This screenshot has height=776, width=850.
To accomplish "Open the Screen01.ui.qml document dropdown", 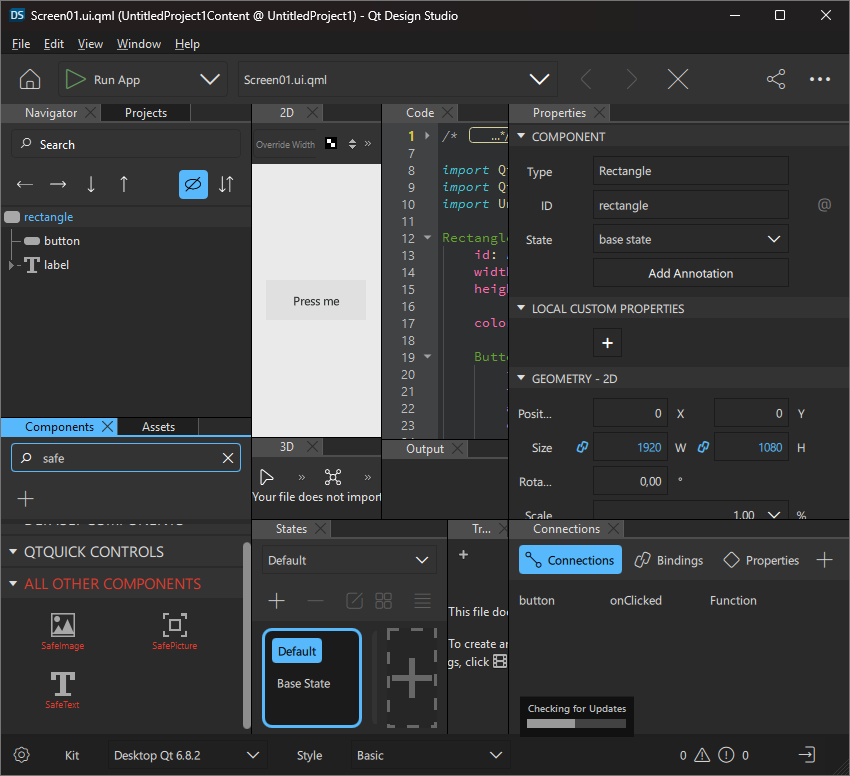I will click(539, 80).
